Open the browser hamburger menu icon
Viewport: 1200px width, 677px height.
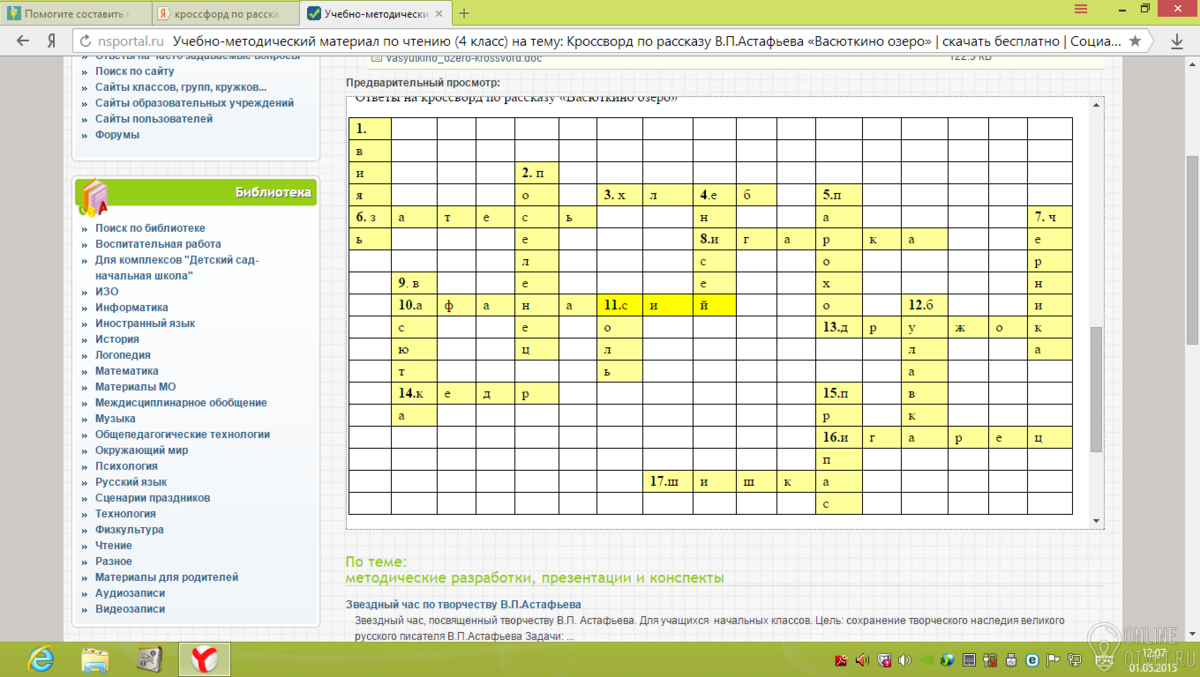[x=1081, y=9]
